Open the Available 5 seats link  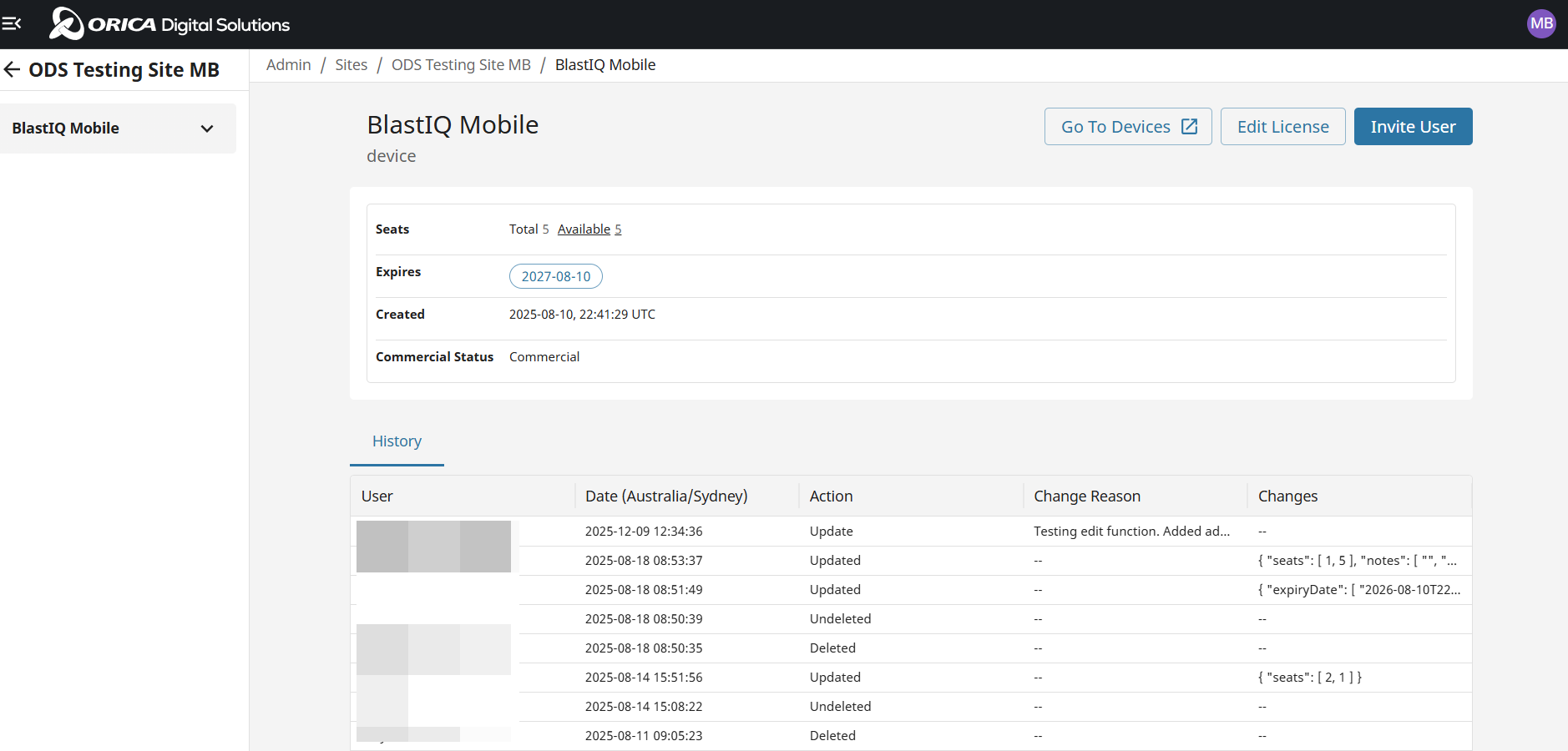click(589, 229)
